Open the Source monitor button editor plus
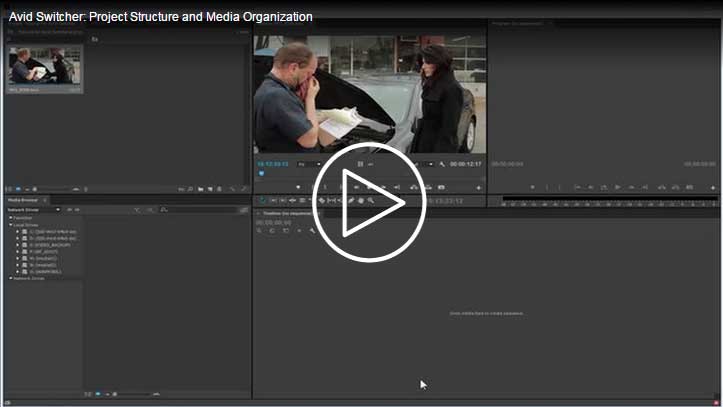 (x=478, y=188)
